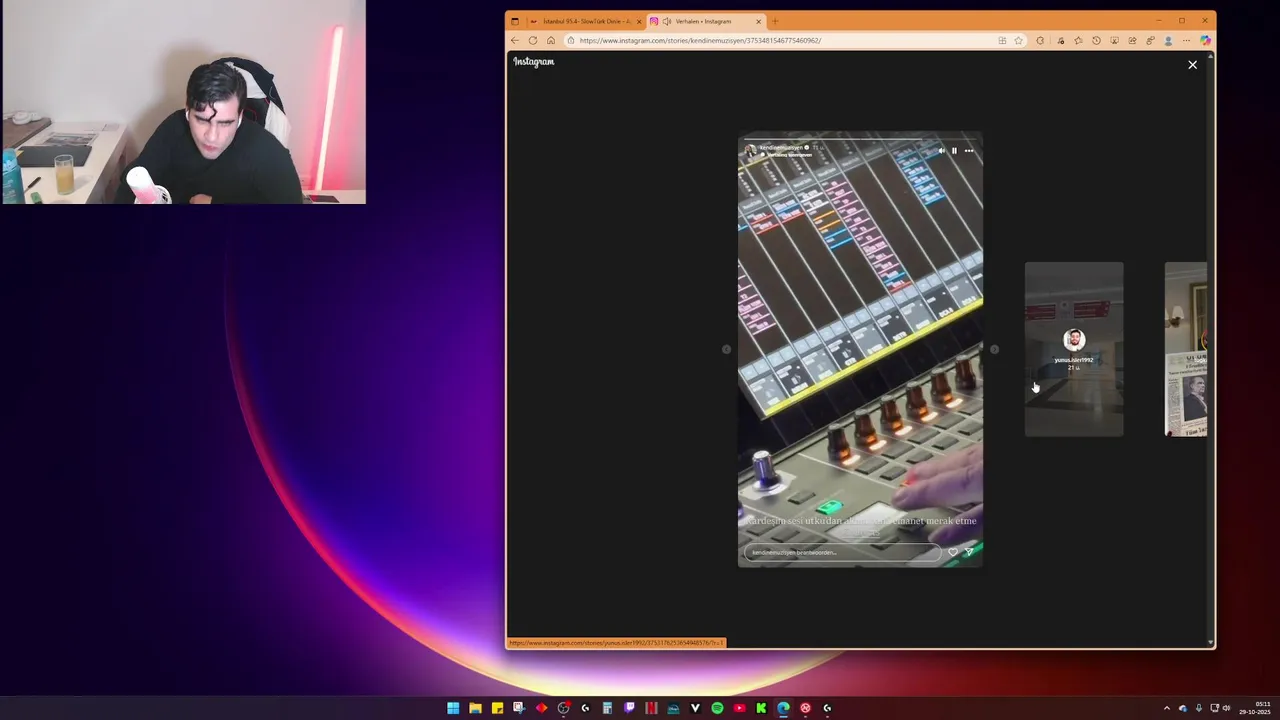Open the Copilot sidebar icon
Image resolution: width=1280 pixels, height=720 pixels.
click(x=1205, y=41)
